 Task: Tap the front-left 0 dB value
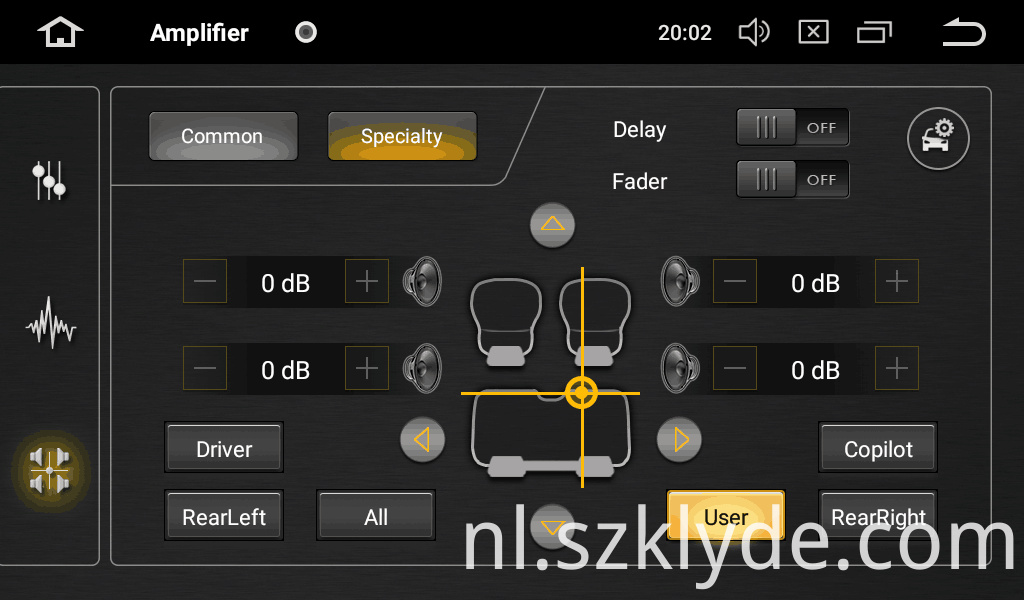click(285, 283)
